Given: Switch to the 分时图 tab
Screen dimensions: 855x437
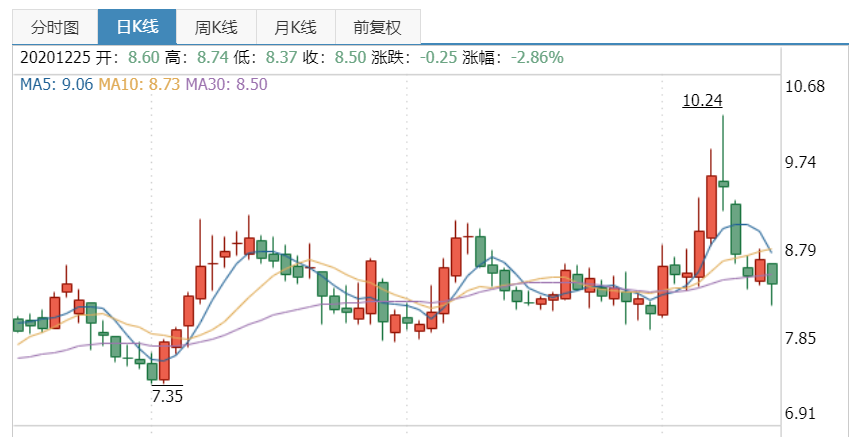Looking at the screenshot, I should click(55, 27).
